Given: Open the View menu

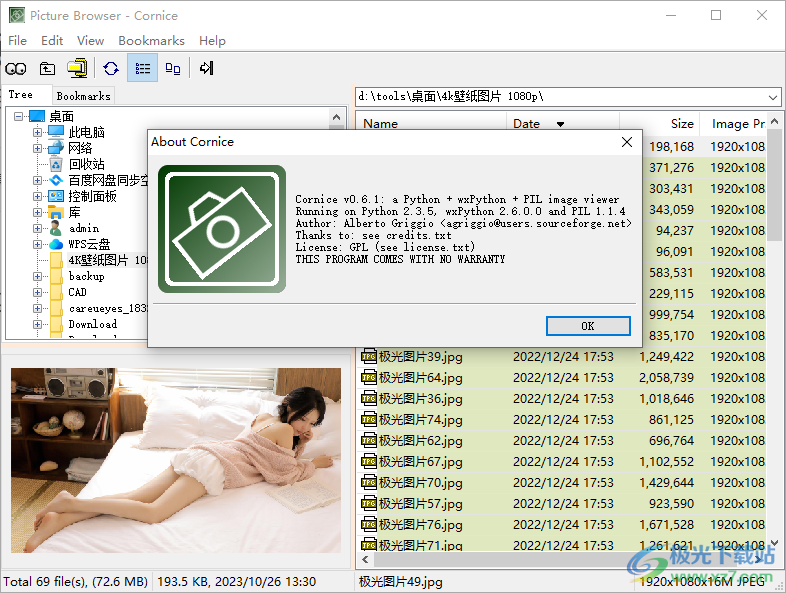Looking at the screenshot, I should 90,41.
